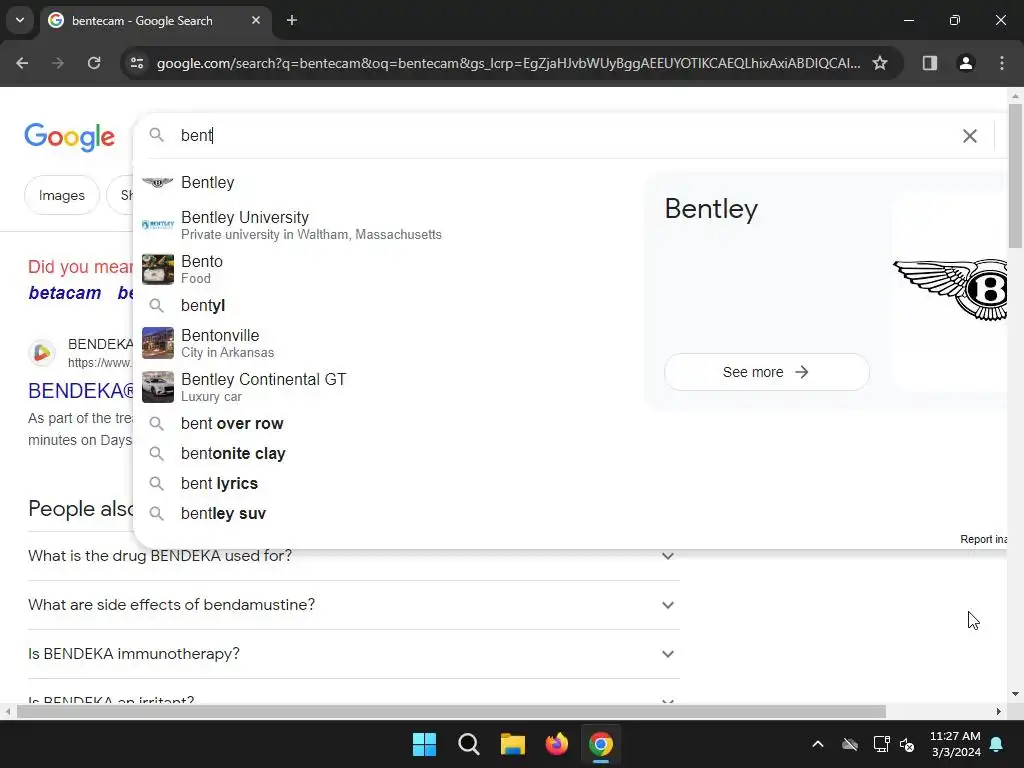Close the bentecam Google Search tab
1024x768 pixels.
tap(256, 20)
